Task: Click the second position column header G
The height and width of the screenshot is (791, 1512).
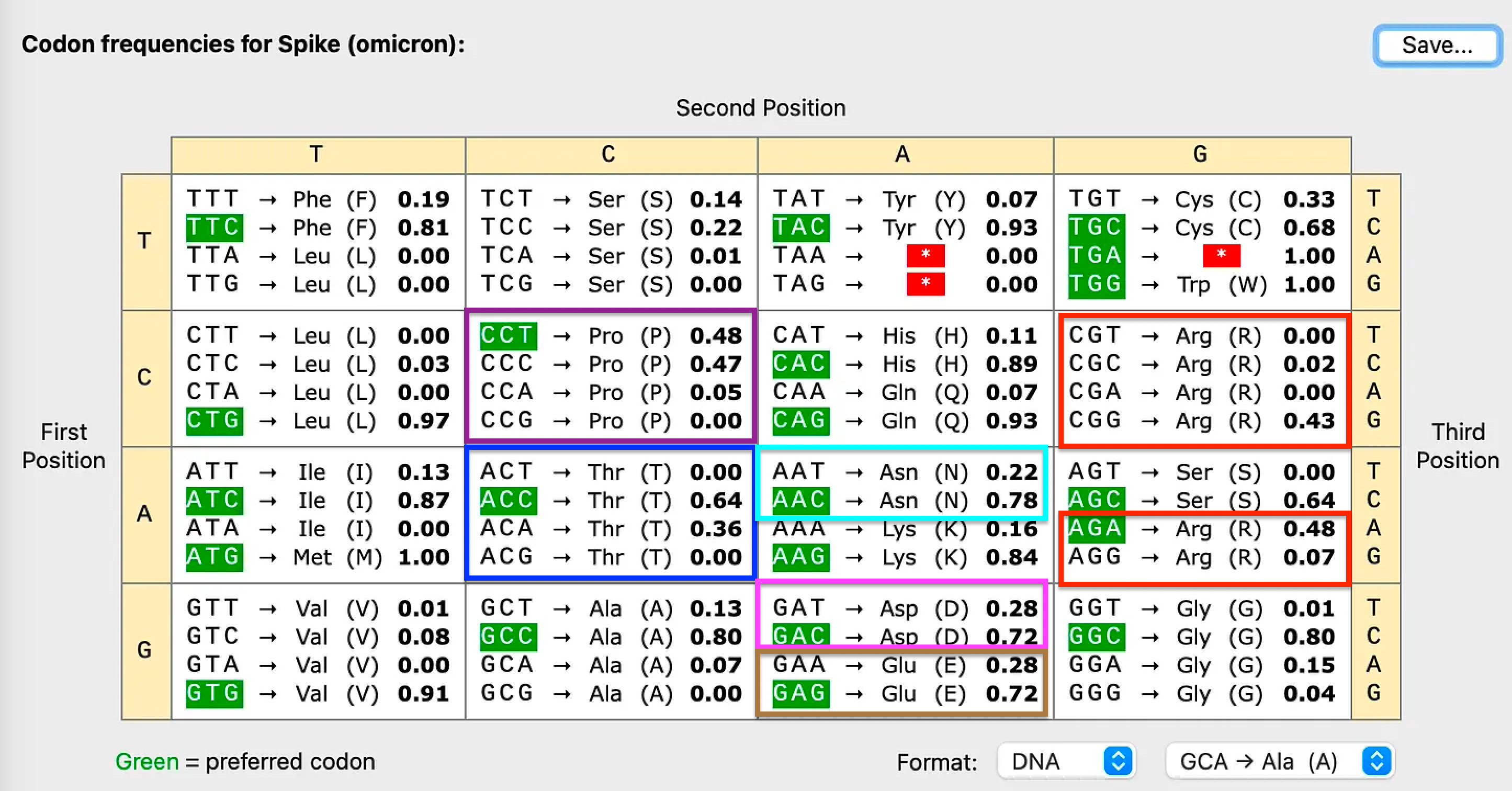Action: (1201, 154)
